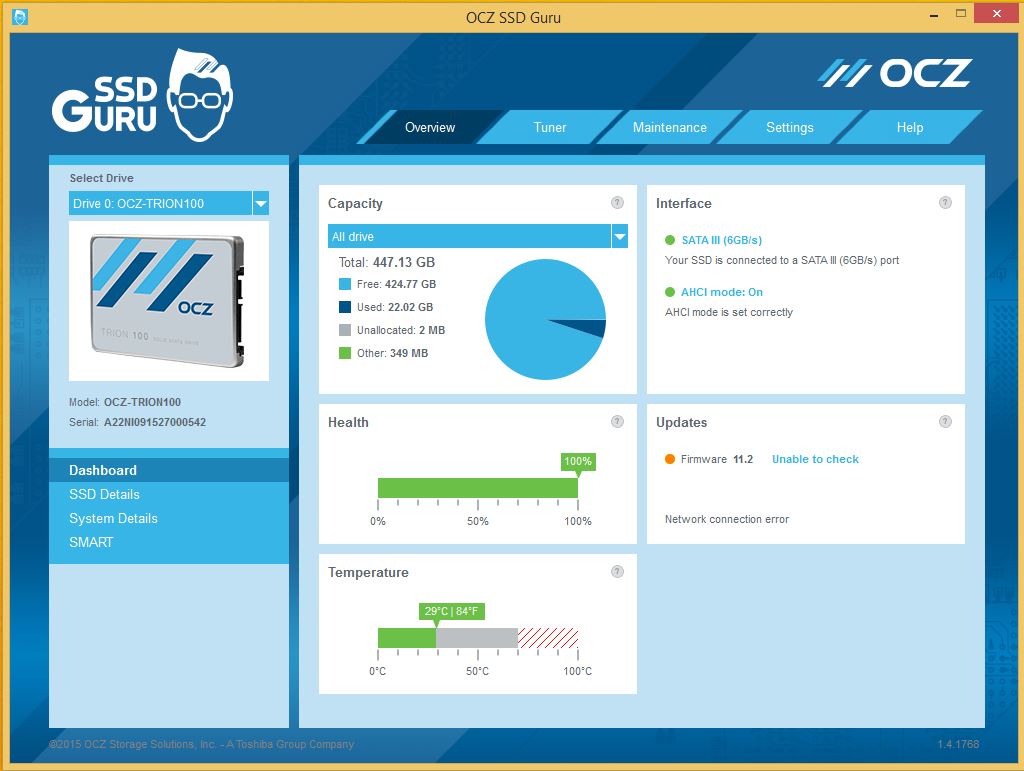1024x771 pixels.
Task: Click the light blue Free legend swatch
Action: (345, 284)
